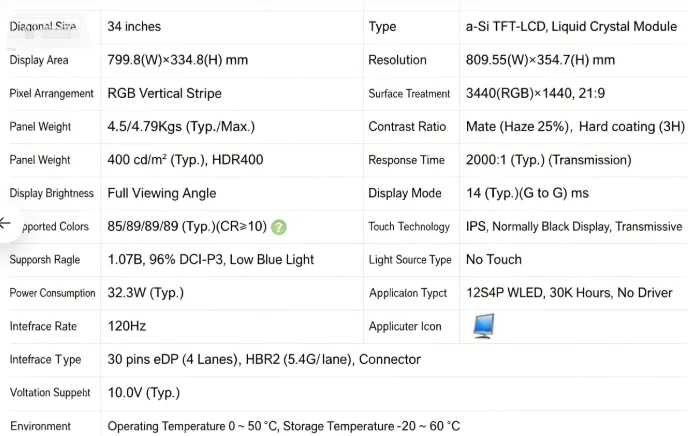Select the 2000:1 contrast ratio value
The image size is (688, 436).
pos(548,160)
